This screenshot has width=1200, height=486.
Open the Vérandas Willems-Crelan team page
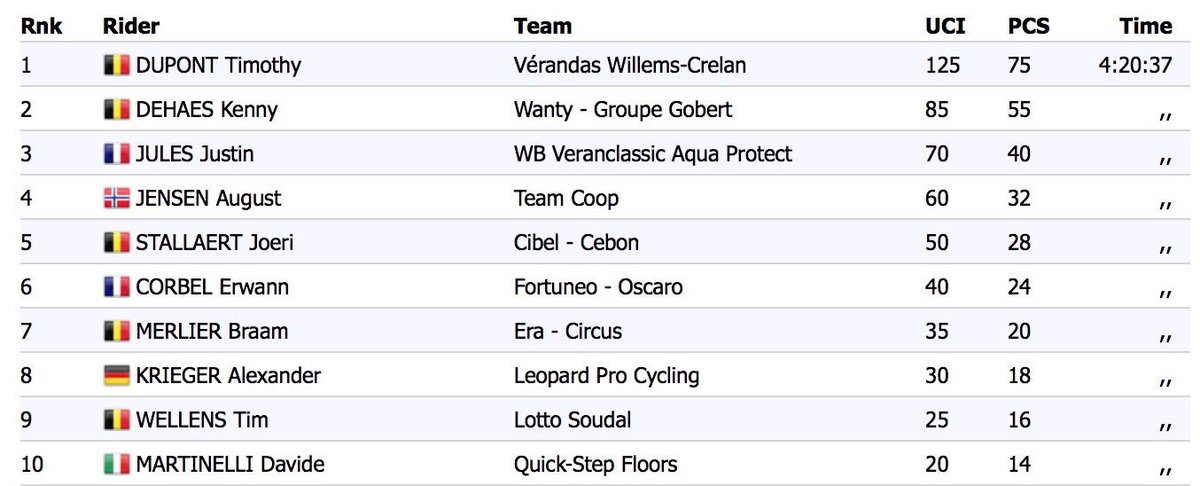630,66
